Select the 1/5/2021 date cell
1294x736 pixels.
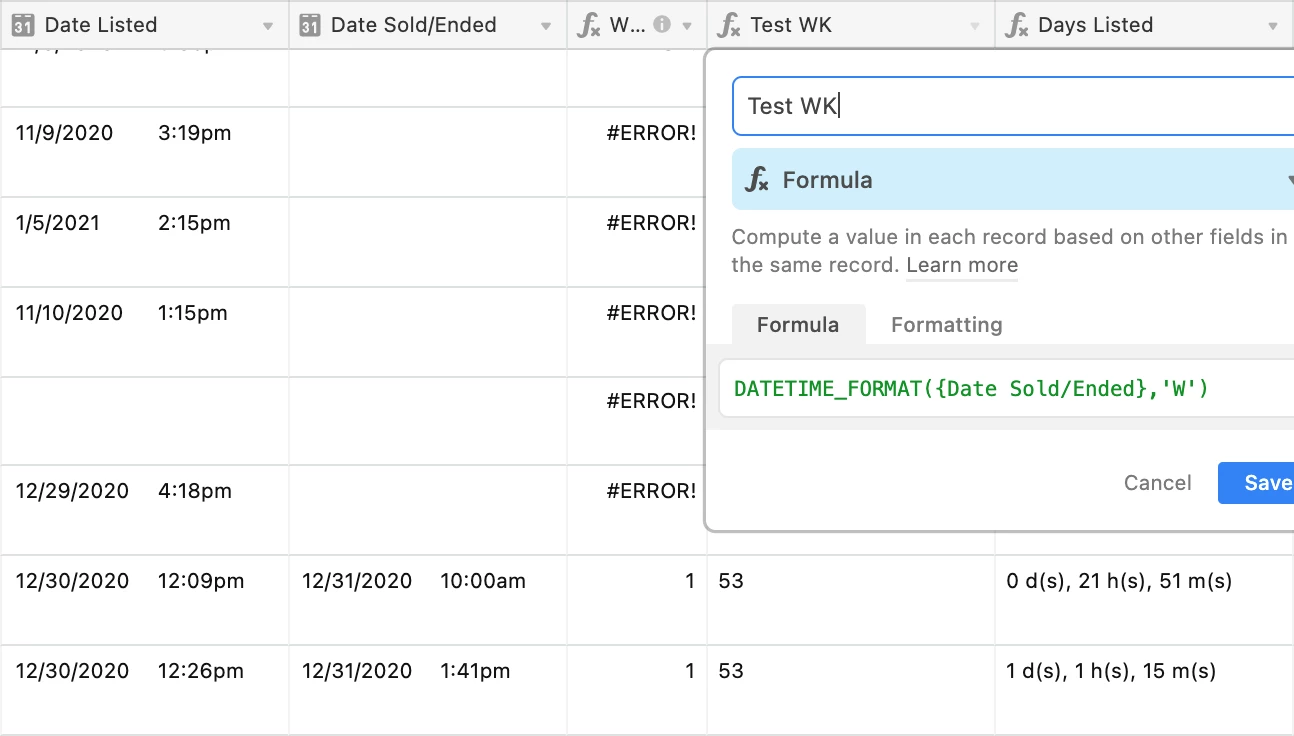[58, 223]
